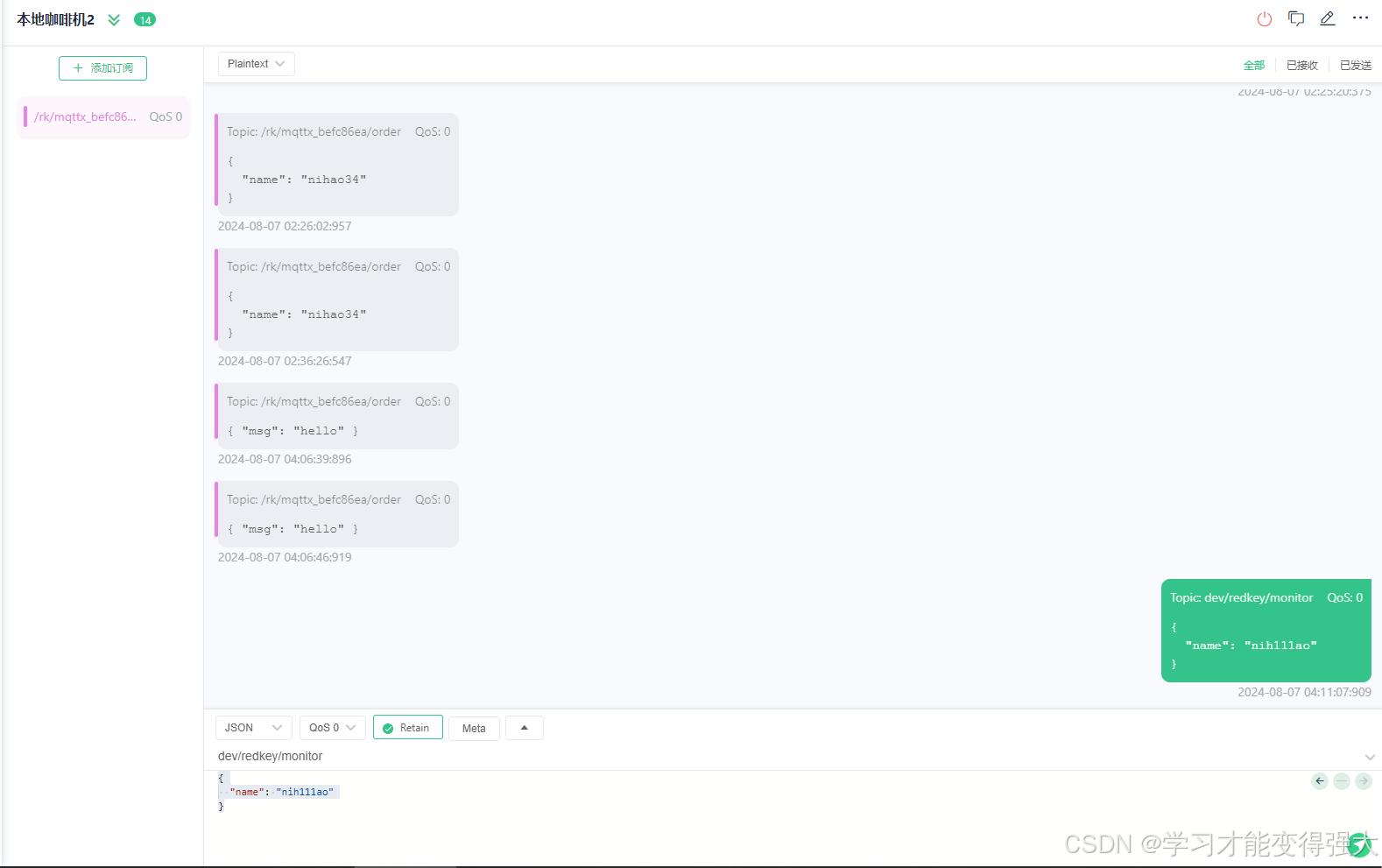Go to next payload history arrow

click(x=1364, y=781)
